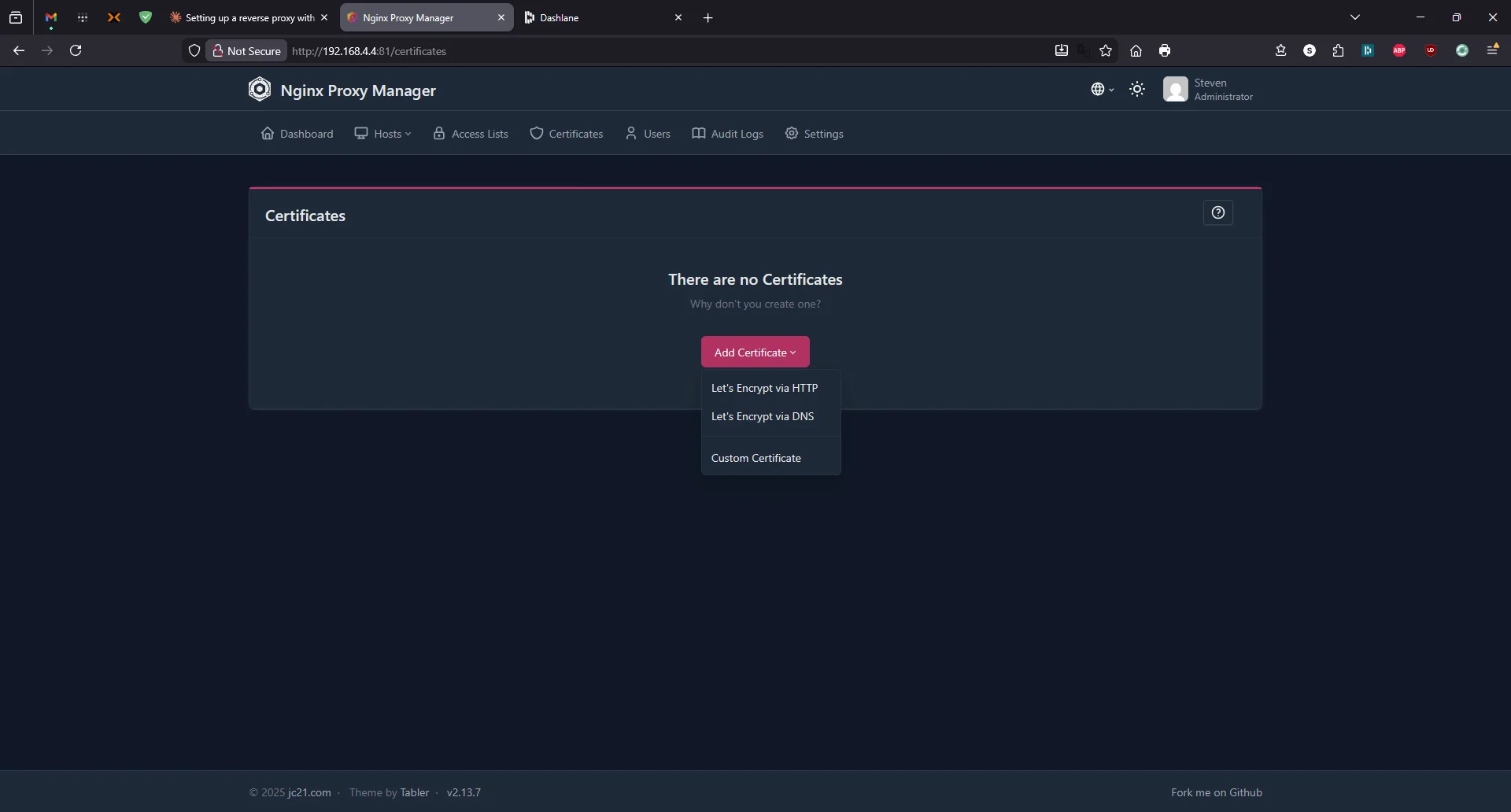Select Custom Certificate from the menu
Viewport: 1511px width, 812px height.
coord(756,457)
